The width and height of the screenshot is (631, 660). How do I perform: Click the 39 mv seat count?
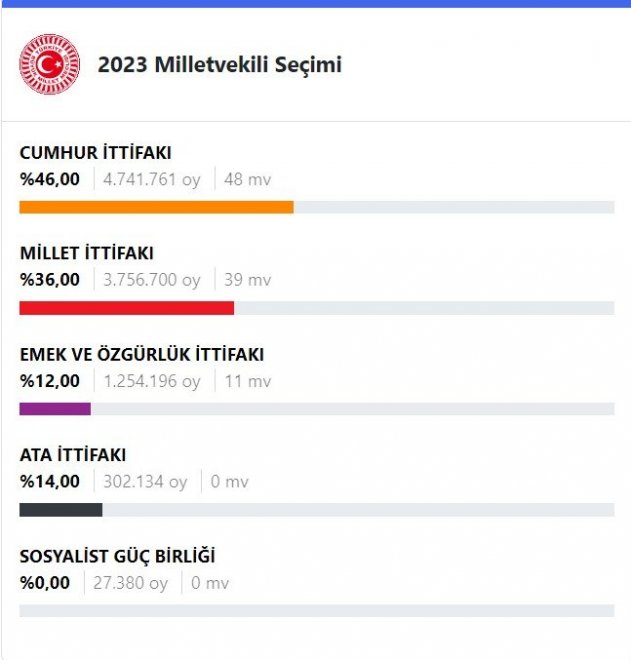247,280
